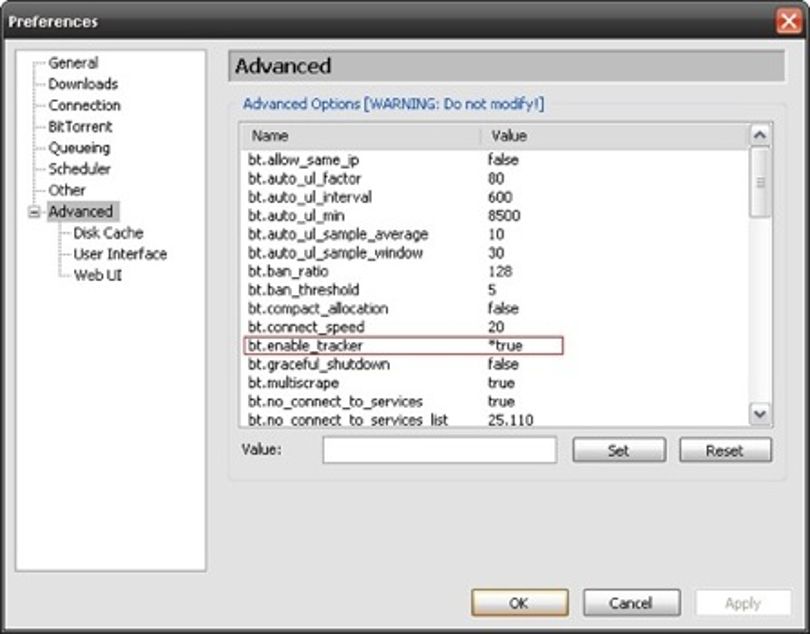Open the Scheduler settings
This screenshot has height=634, width=810.
pyautogui.click(x=79, y=169)
